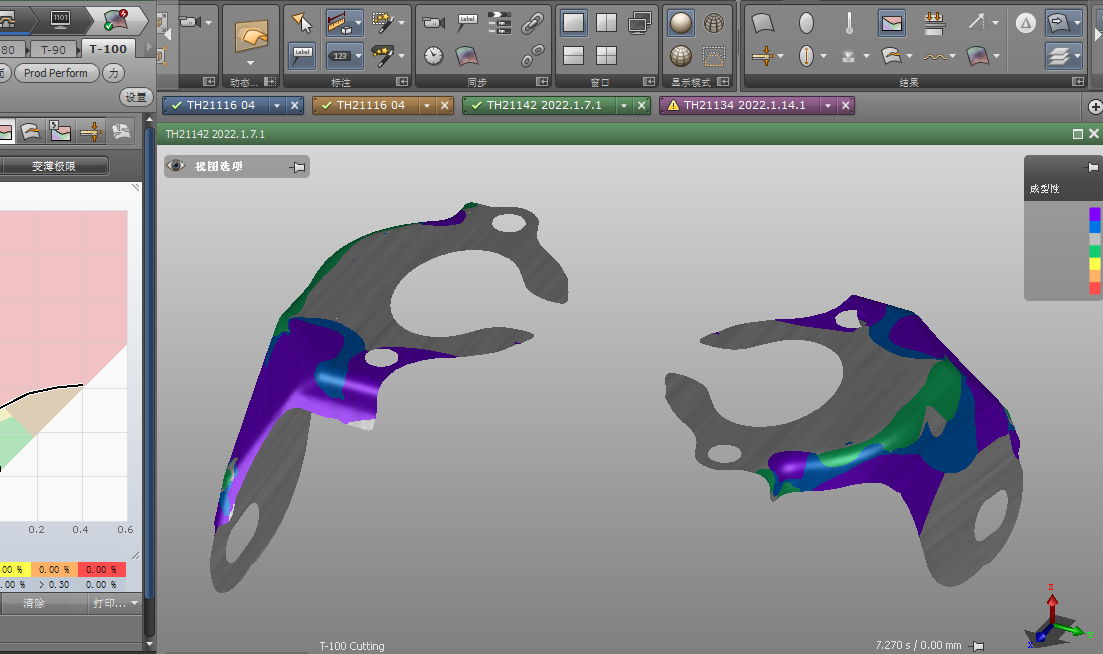Open TH21142 2022.1.7.1 tab dropdown arrow
Viewport: 1103px width, 654px height.
(624, 105)
